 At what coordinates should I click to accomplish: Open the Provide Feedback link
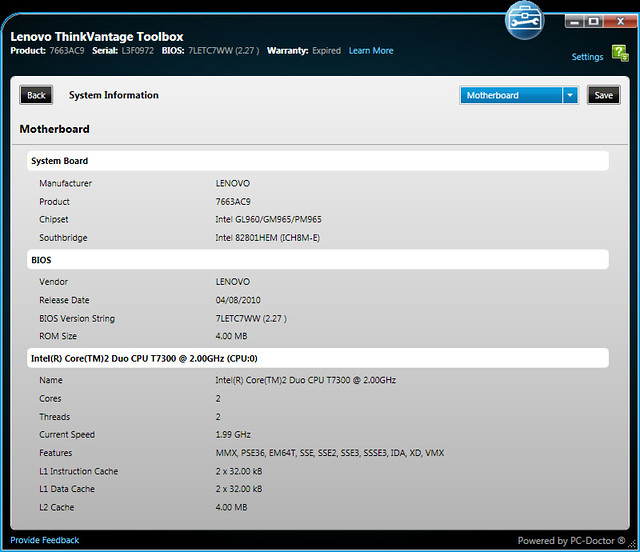point(44,540)
